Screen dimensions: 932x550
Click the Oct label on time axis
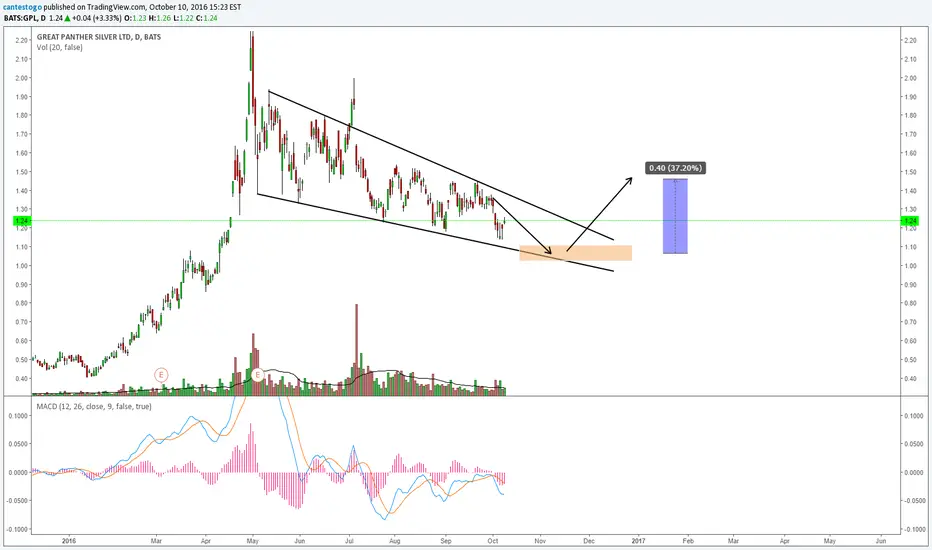493,541
